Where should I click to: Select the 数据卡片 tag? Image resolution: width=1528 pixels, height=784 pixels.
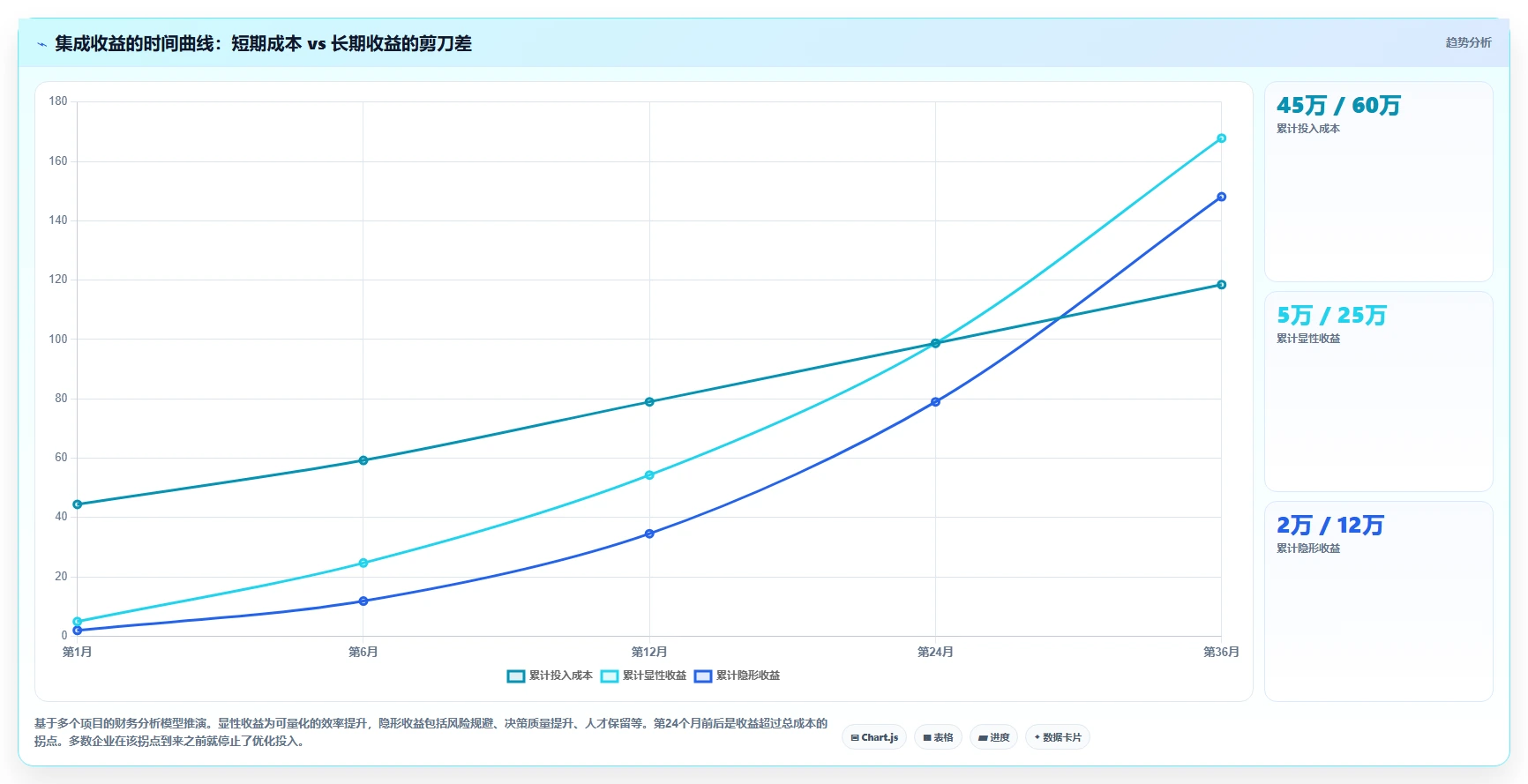click(x=1058, y=737)
